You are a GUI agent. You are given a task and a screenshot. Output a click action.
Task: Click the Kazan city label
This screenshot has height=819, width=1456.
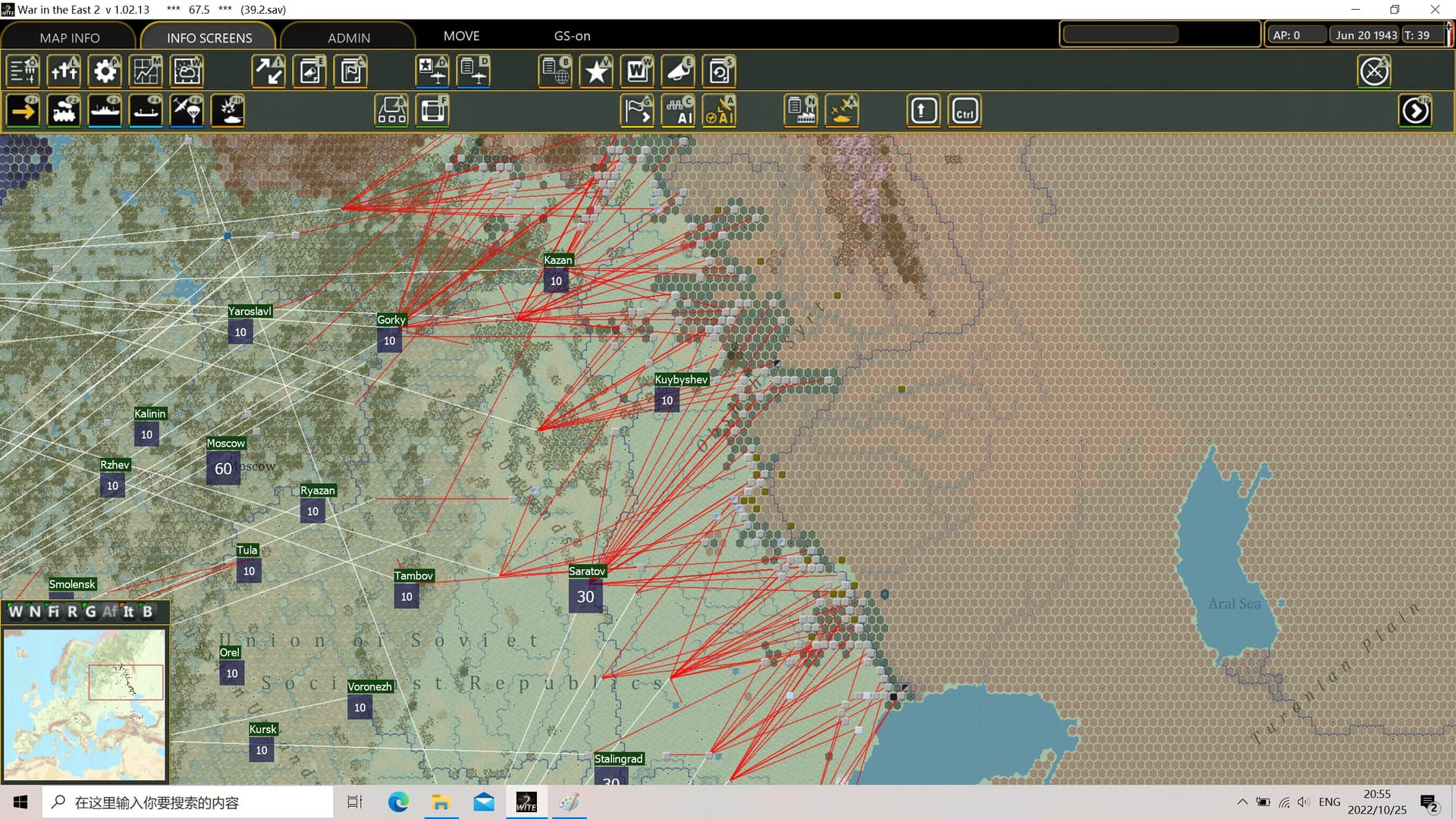pyautogui.click(x=558, y=260)
